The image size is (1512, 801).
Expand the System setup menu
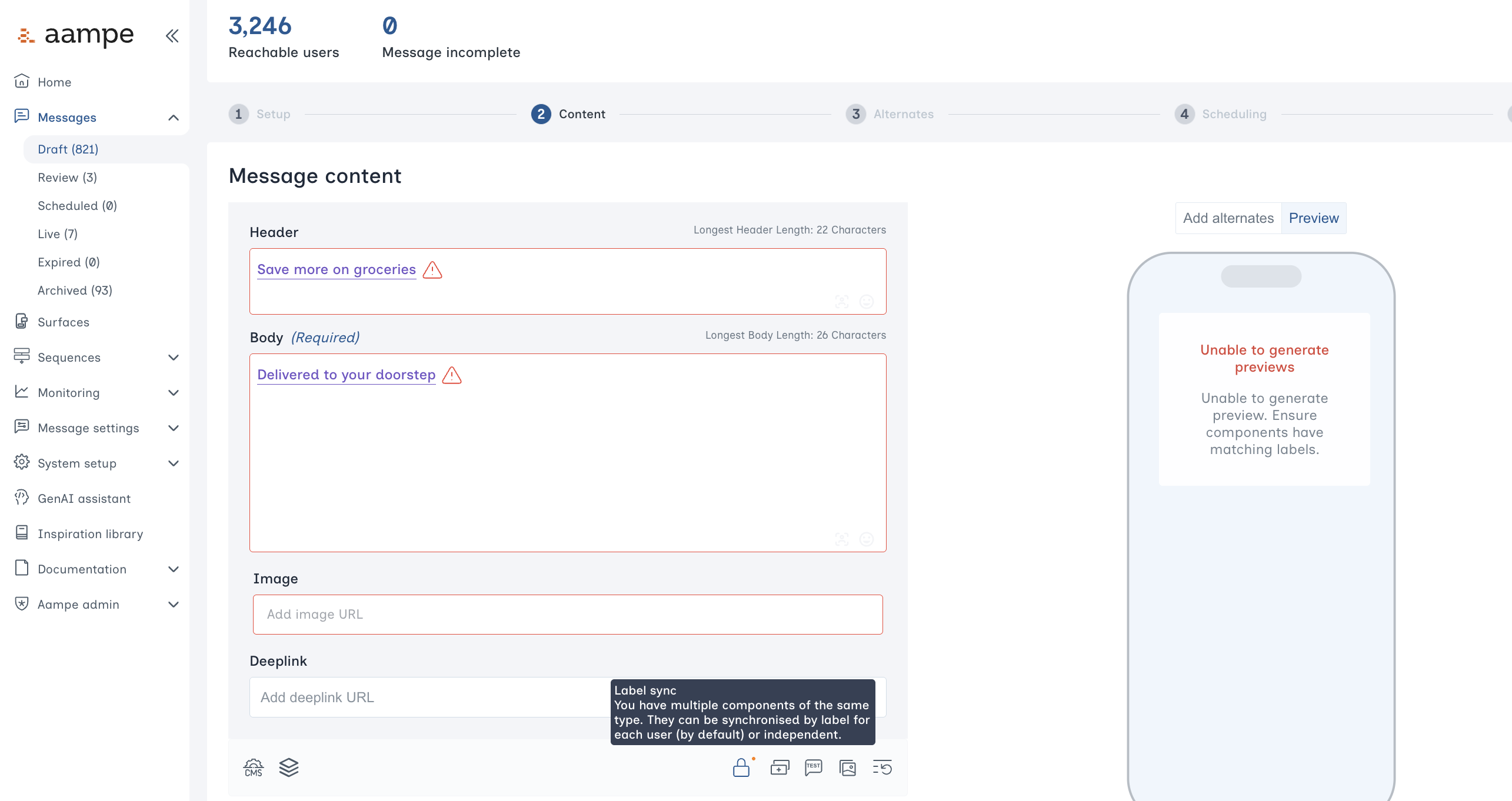pos(174,463)
